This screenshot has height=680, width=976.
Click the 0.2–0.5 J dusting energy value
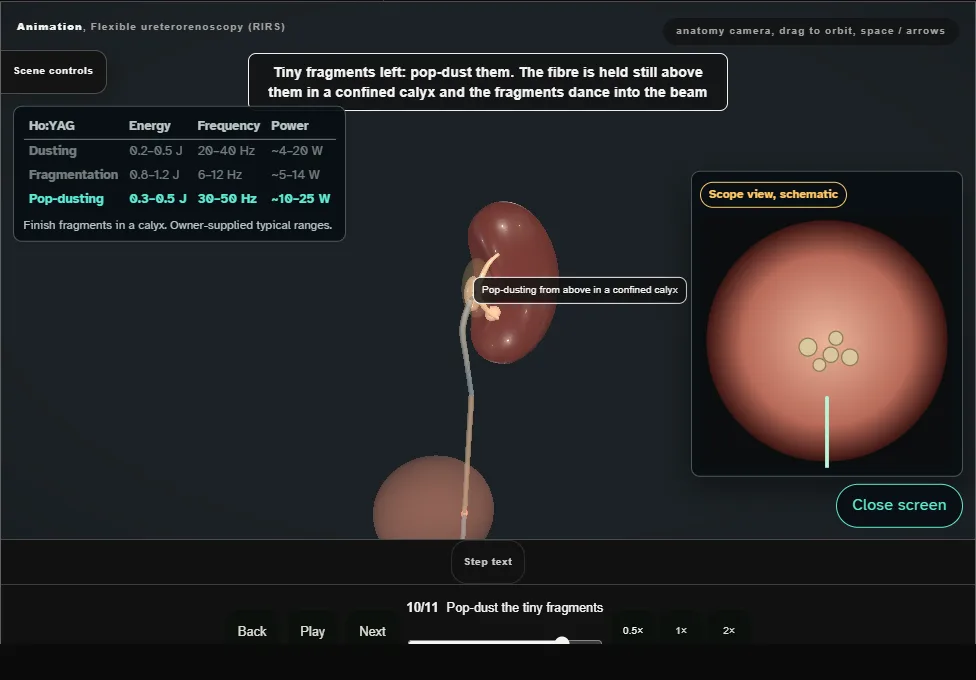[156, 151]
